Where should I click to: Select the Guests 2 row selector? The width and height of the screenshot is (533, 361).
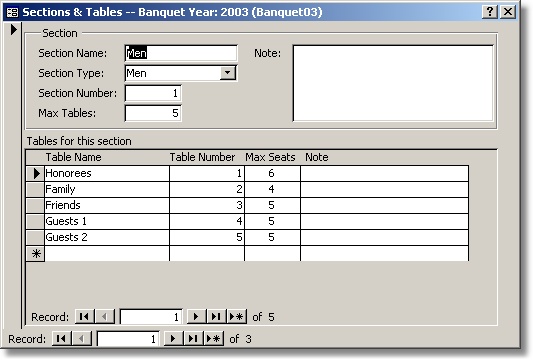[x=35, y=237]
